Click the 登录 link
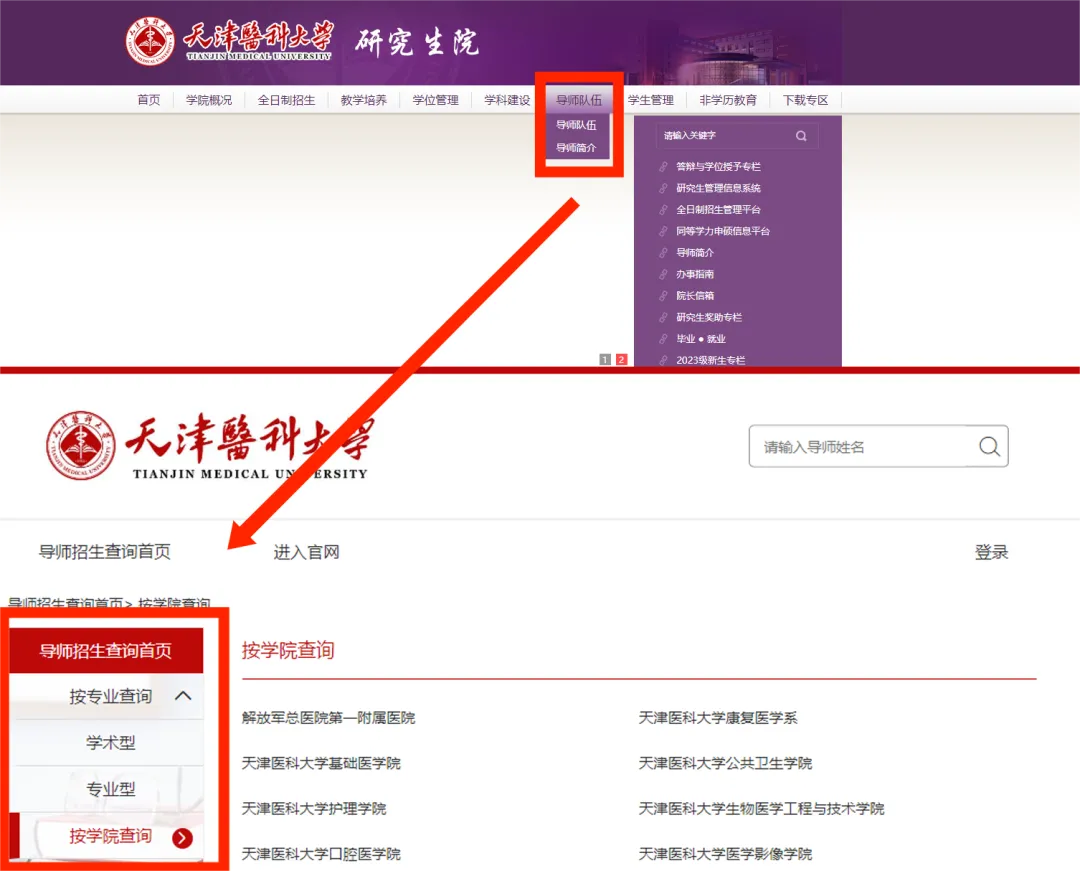 tap(991, 552)
